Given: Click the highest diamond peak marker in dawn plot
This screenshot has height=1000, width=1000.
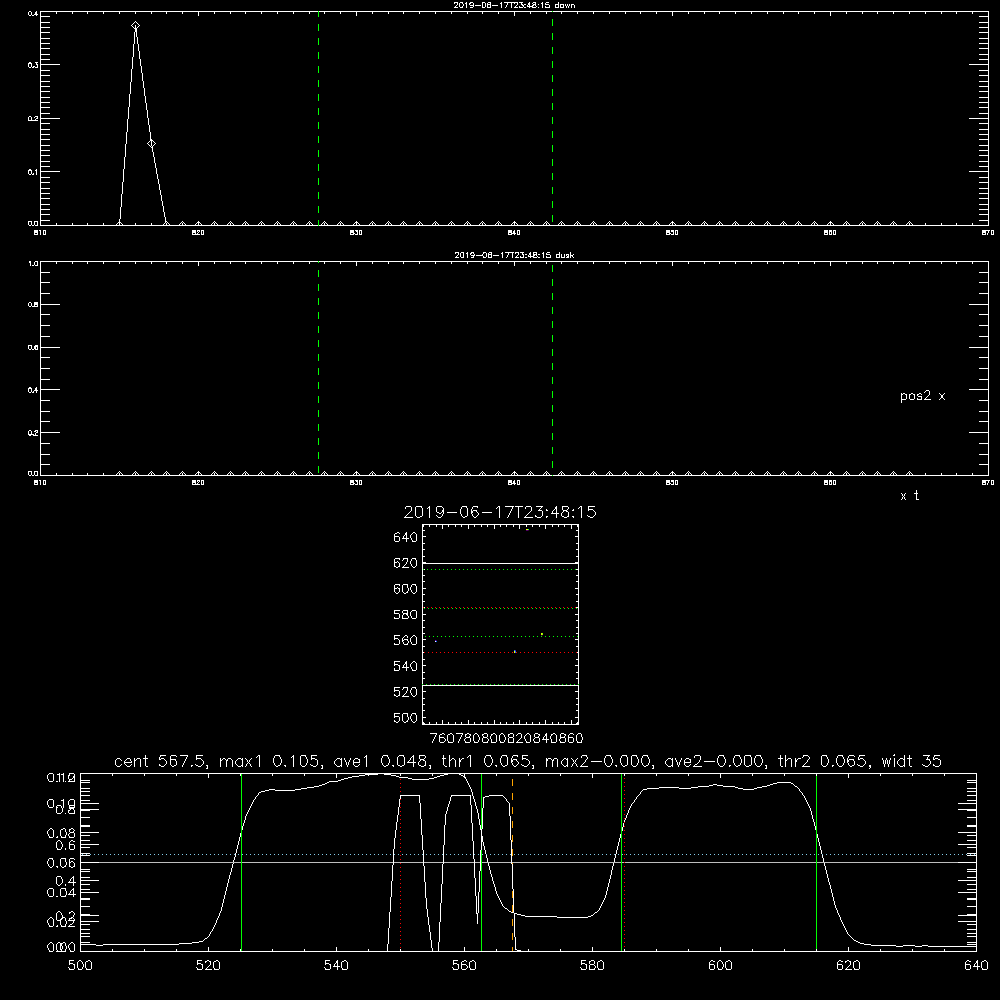Looking at the screenshot, I should point(135,26).
